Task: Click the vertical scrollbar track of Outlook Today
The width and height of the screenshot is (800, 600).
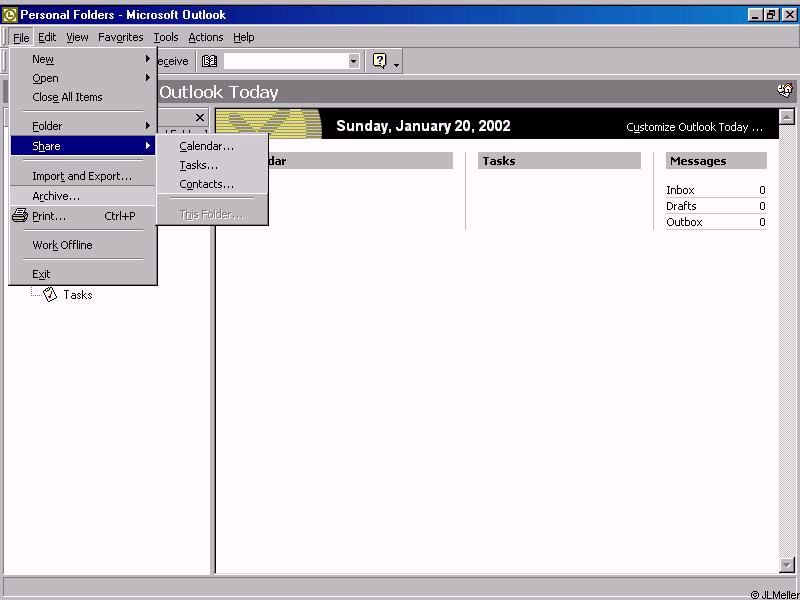Action: point(787,341)
